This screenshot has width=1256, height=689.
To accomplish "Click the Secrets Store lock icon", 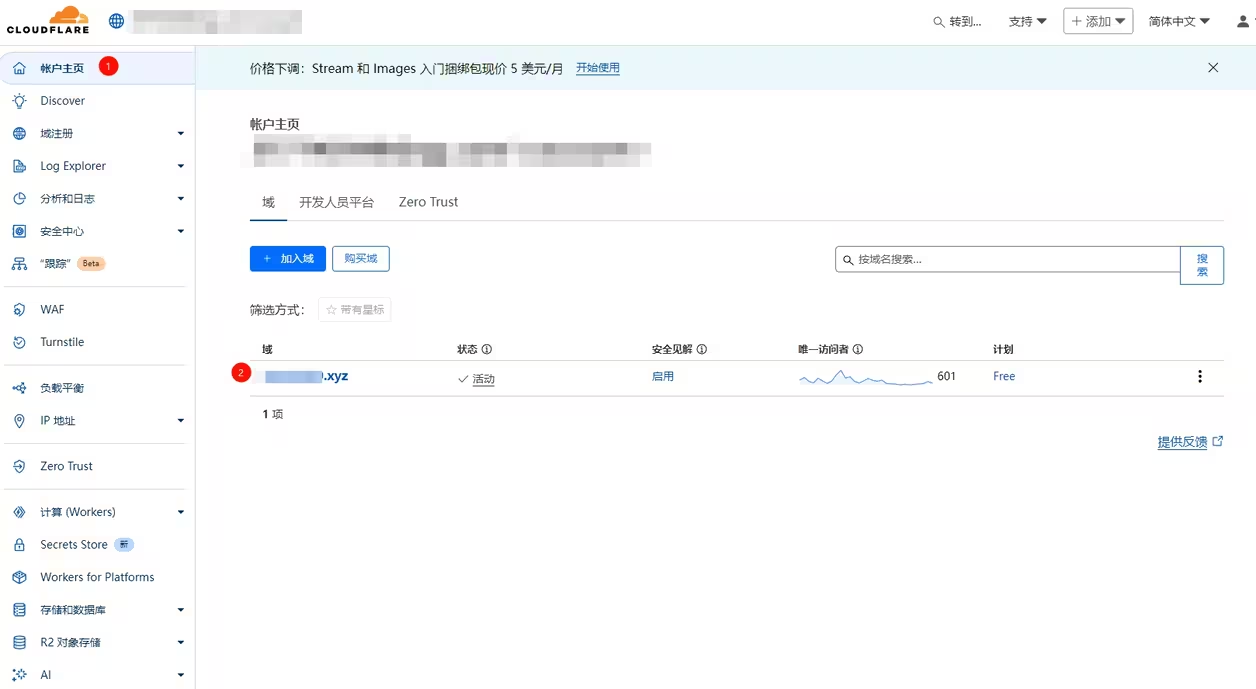I will point(19,545).
